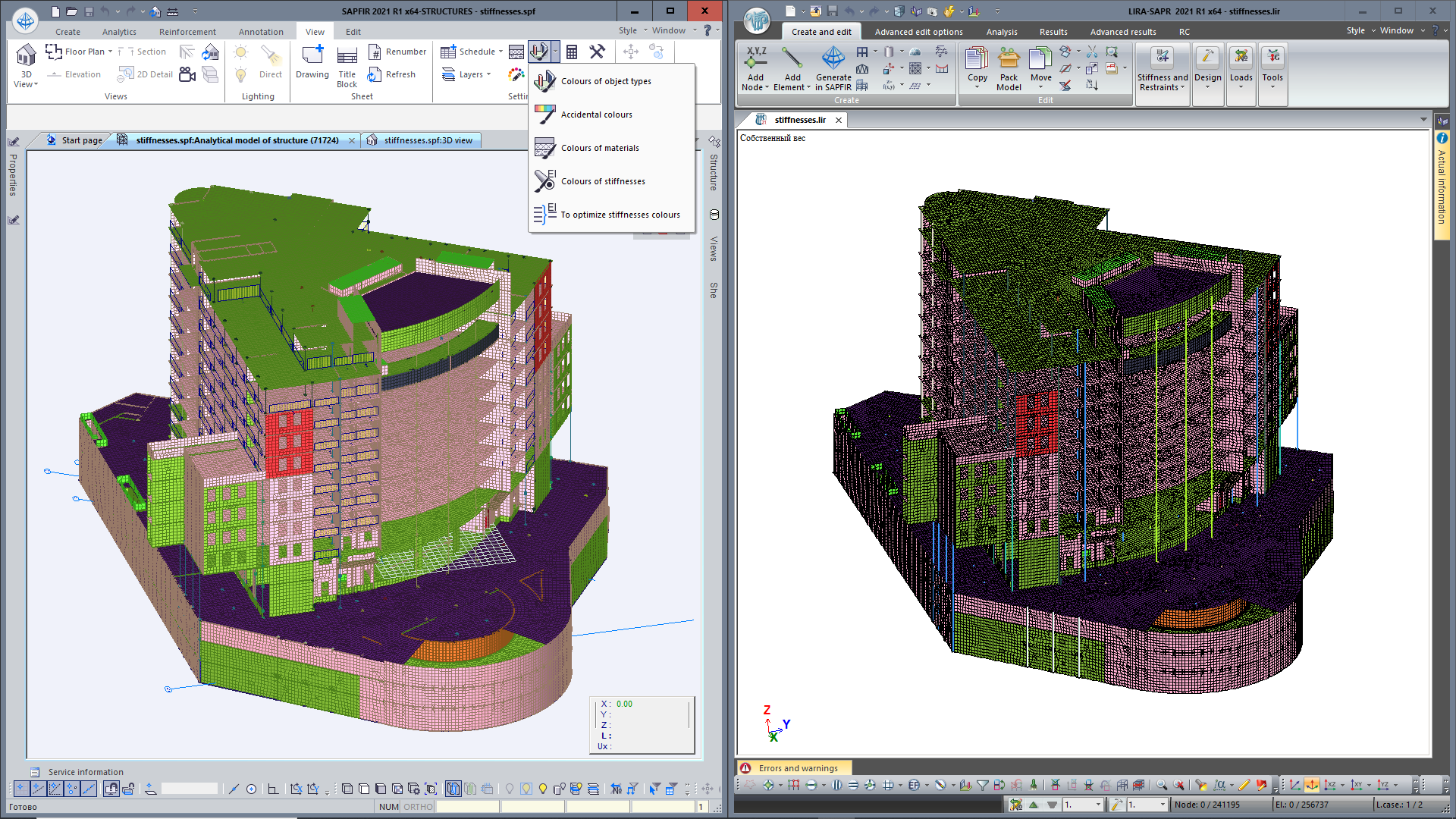Open the Reinforcement ribbon tab
Image resolution: width=1456 pixels, height=819 pixels.
point(187,32)
